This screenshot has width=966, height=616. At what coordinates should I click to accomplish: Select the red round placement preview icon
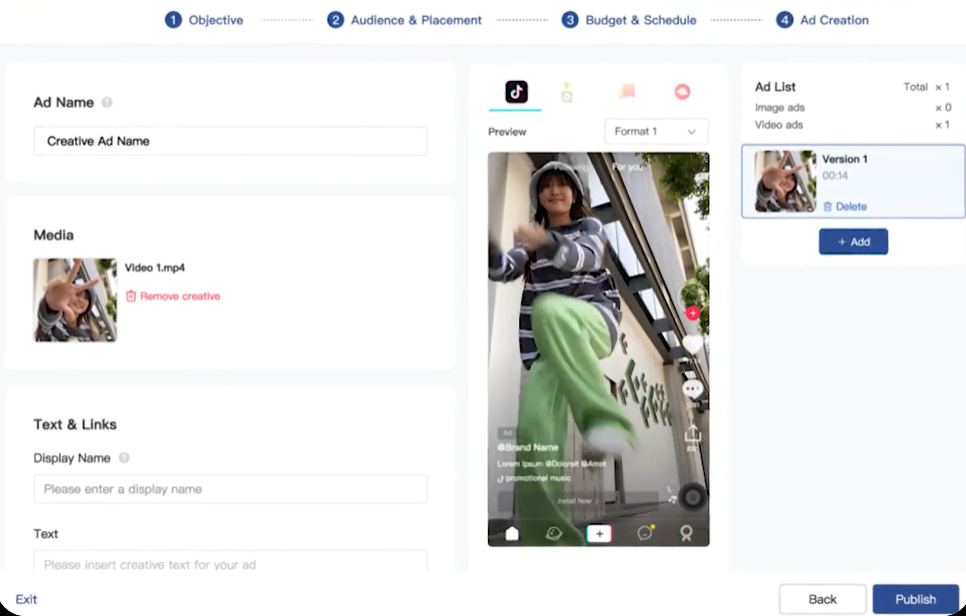(682, 92)
